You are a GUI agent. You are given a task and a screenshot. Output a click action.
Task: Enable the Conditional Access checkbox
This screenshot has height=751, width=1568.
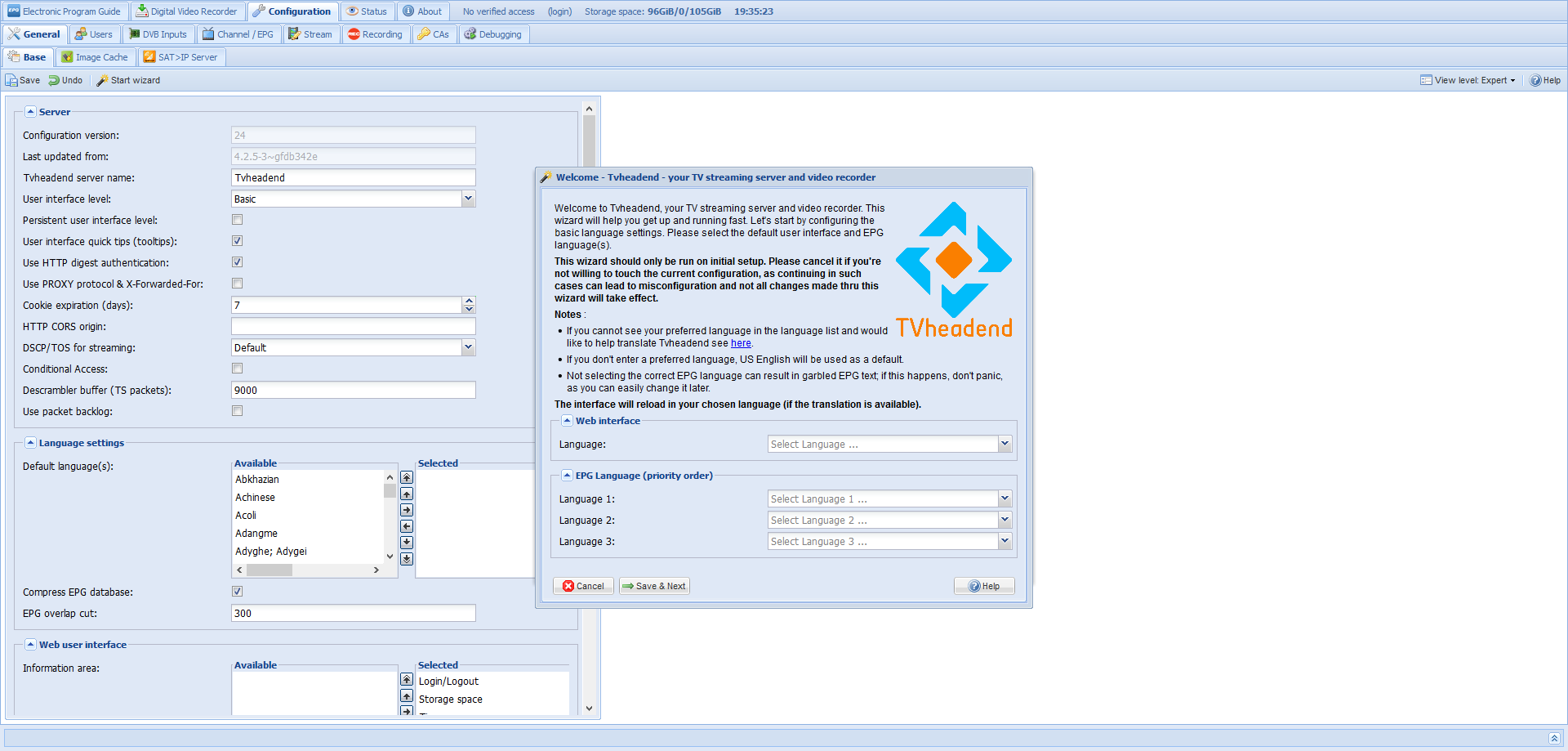tap(238, 369)
